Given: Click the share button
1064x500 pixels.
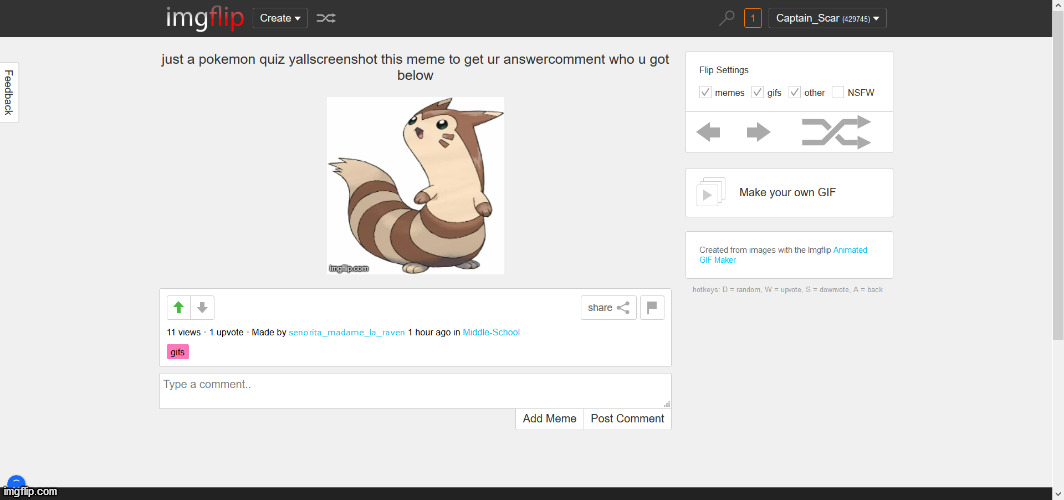Looking at the screenshot, I should [x=609, y=307].
